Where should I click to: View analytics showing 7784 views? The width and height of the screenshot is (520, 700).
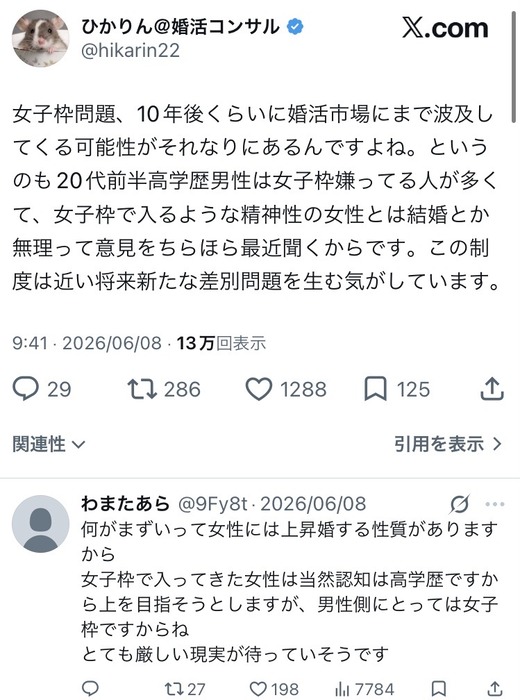(364, 689)
